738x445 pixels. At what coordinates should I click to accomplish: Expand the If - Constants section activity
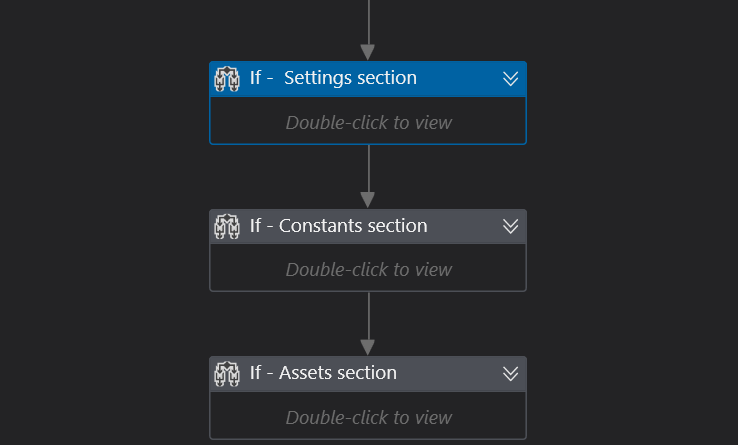[510, 226]
